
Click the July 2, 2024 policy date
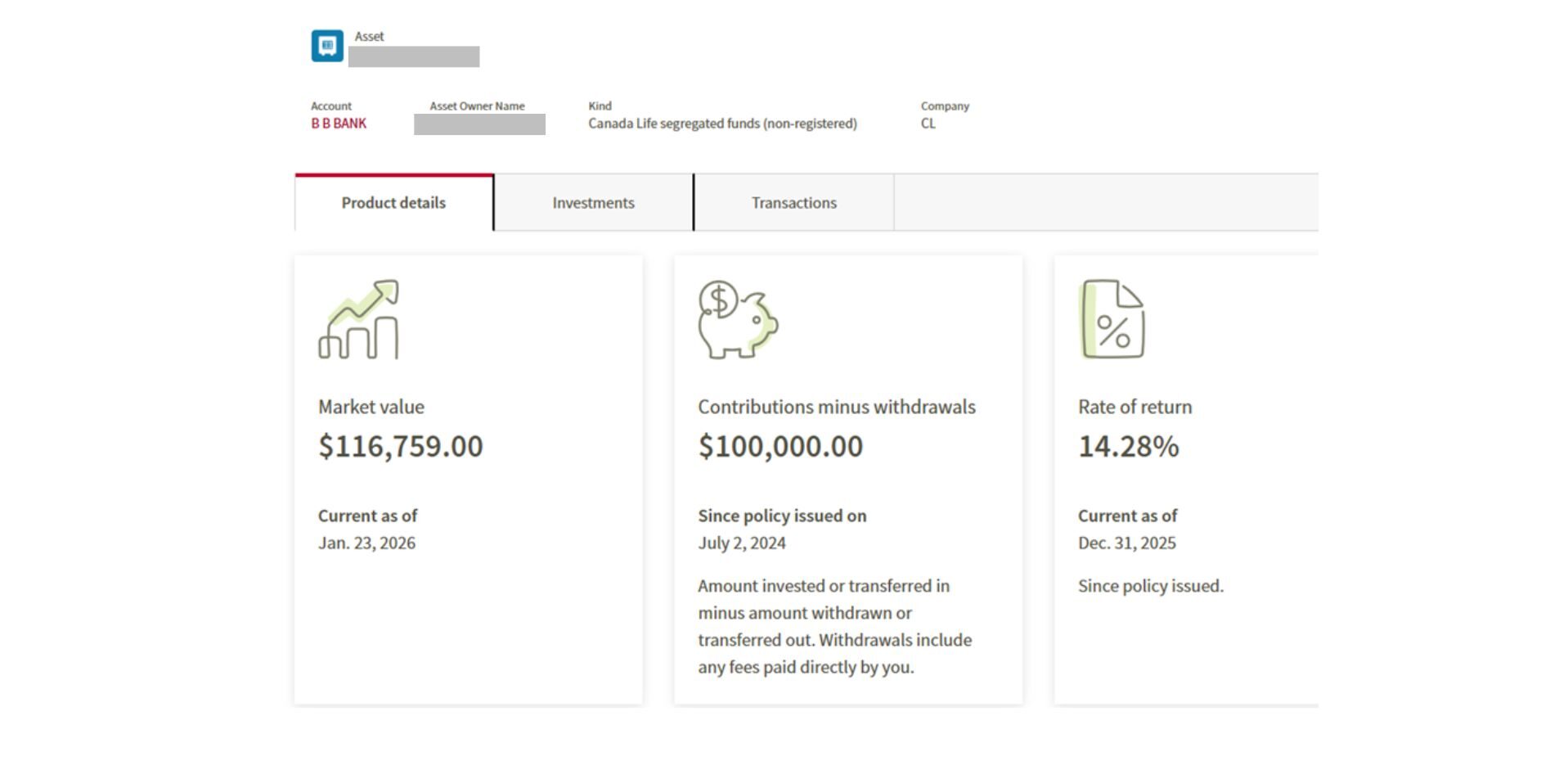(741, 543)
